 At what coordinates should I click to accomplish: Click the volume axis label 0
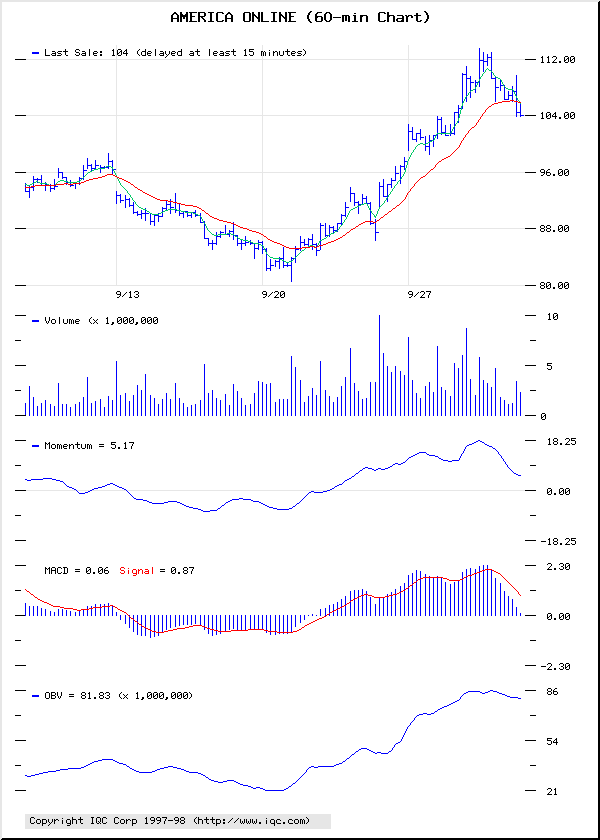pyautogui.click(x=543, y=416)
